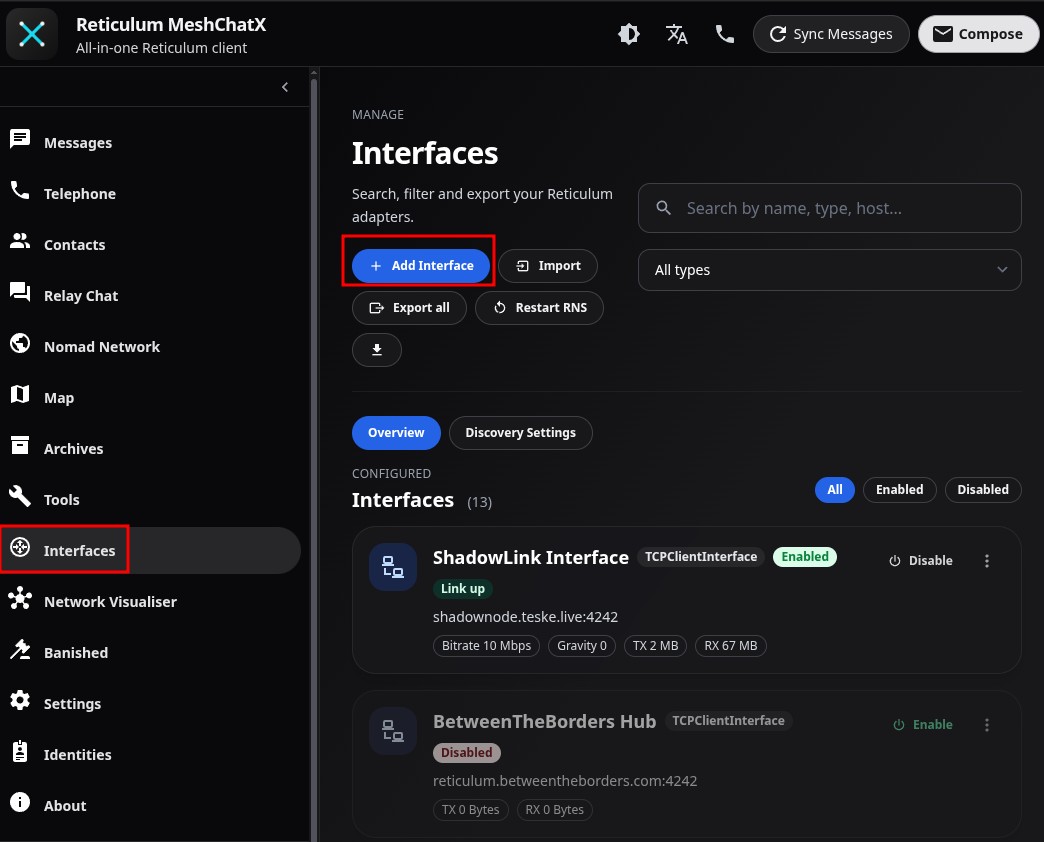Click the MeshChatX X logo icon
The image size is (1044, 842).
pos(32,34)
